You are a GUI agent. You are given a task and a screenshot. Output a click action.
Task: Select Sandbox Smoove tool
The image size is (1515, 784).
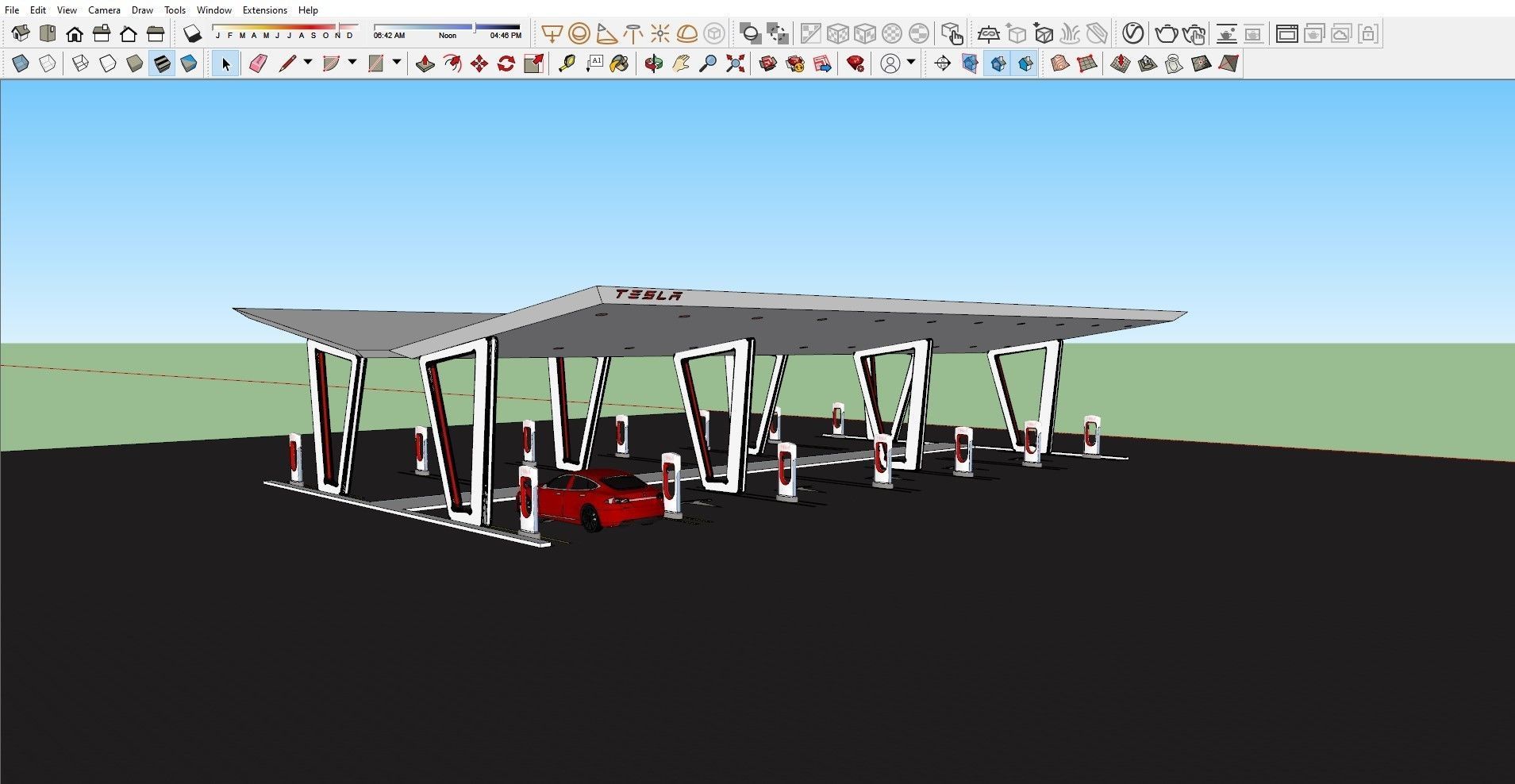[x=1120, y=63]
